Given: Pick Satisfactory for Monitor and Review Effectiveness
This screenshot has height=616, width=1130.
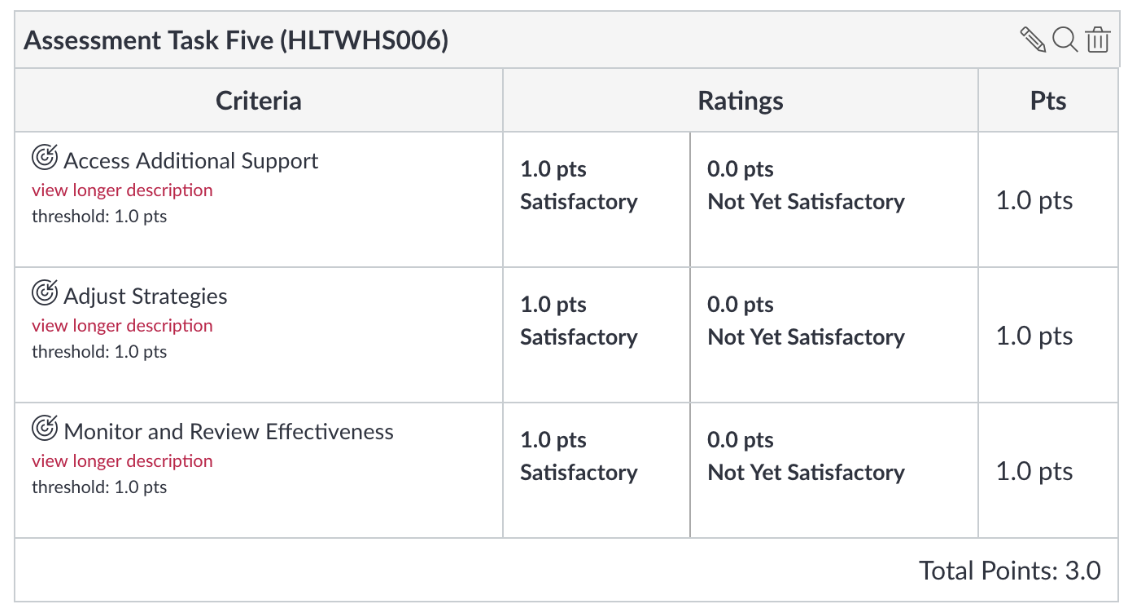Looking at the screenshot, I should coord(596,470).
